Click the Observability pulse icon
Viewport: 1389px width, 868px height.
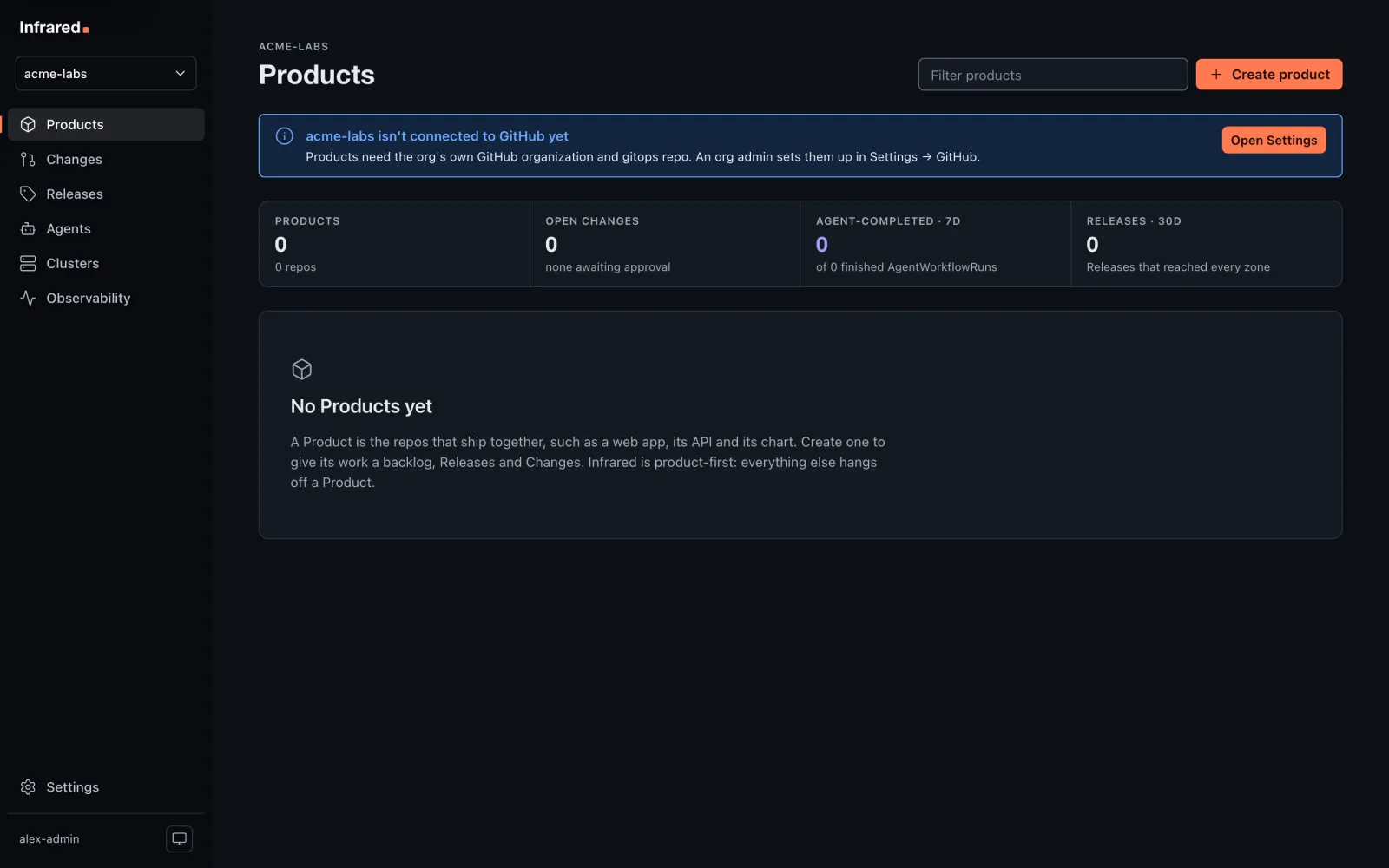pos(28,298)
